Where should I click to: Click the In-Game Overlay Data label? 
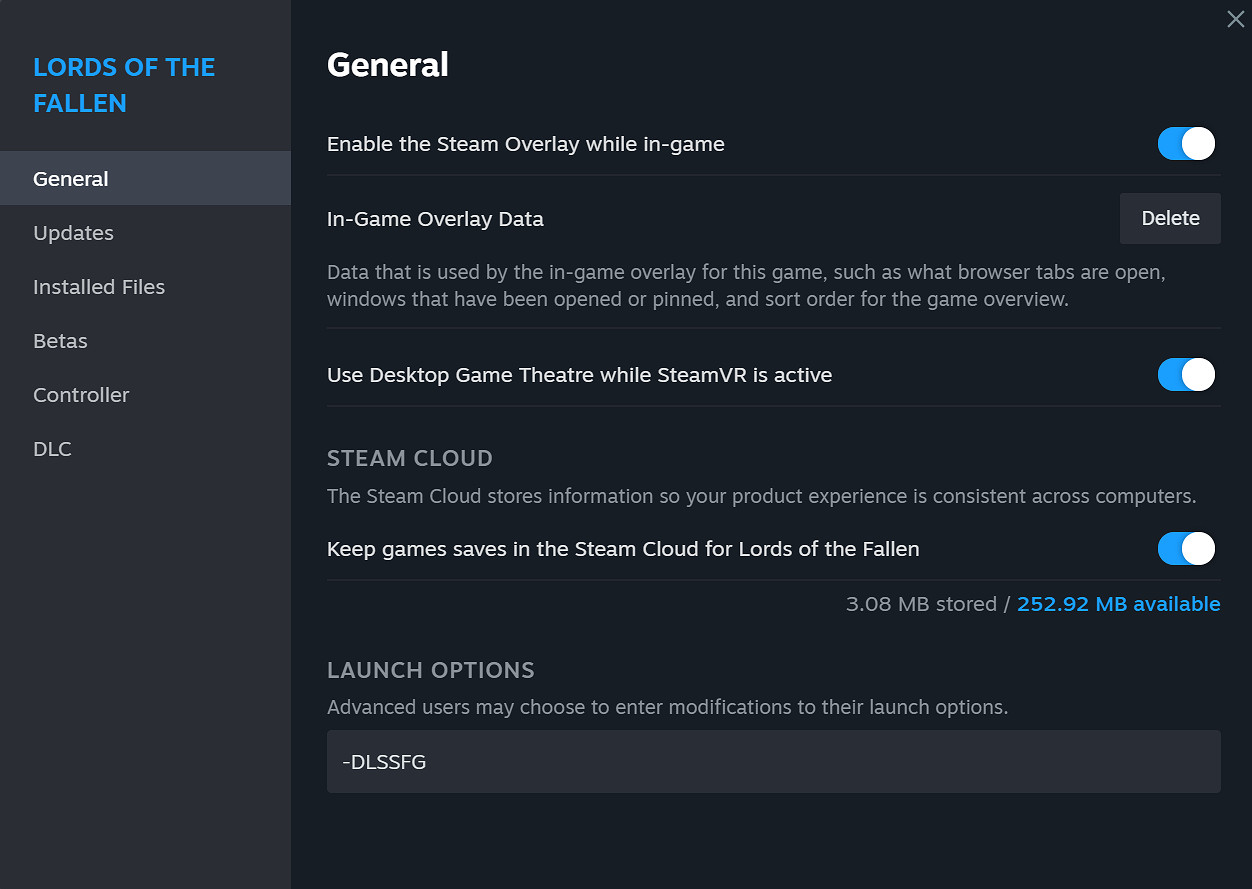click(435, 219)
